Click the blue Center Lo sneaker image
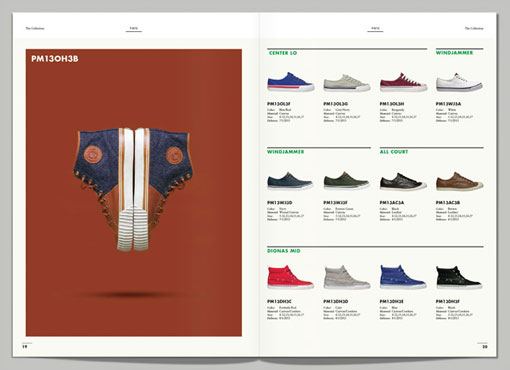The height and width of the screenshot is (370, 510). [x=290, y=82]
